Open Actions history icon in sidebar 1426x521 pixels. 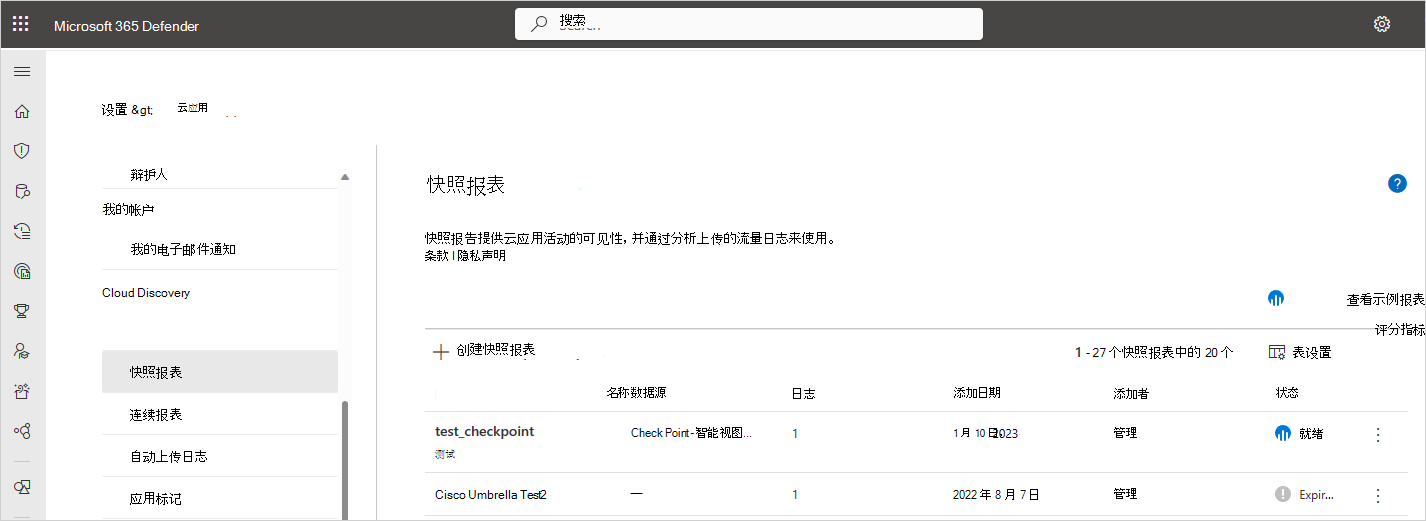click(21, 231)
